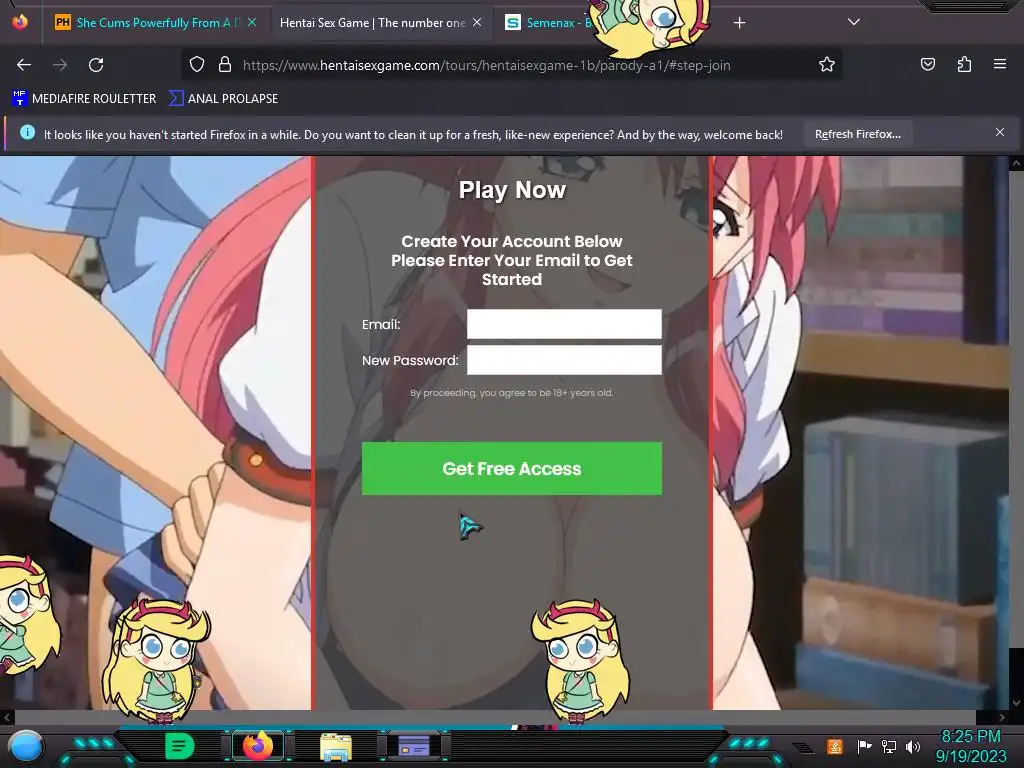Expand the list all tabs chevron

pos(854,22)
